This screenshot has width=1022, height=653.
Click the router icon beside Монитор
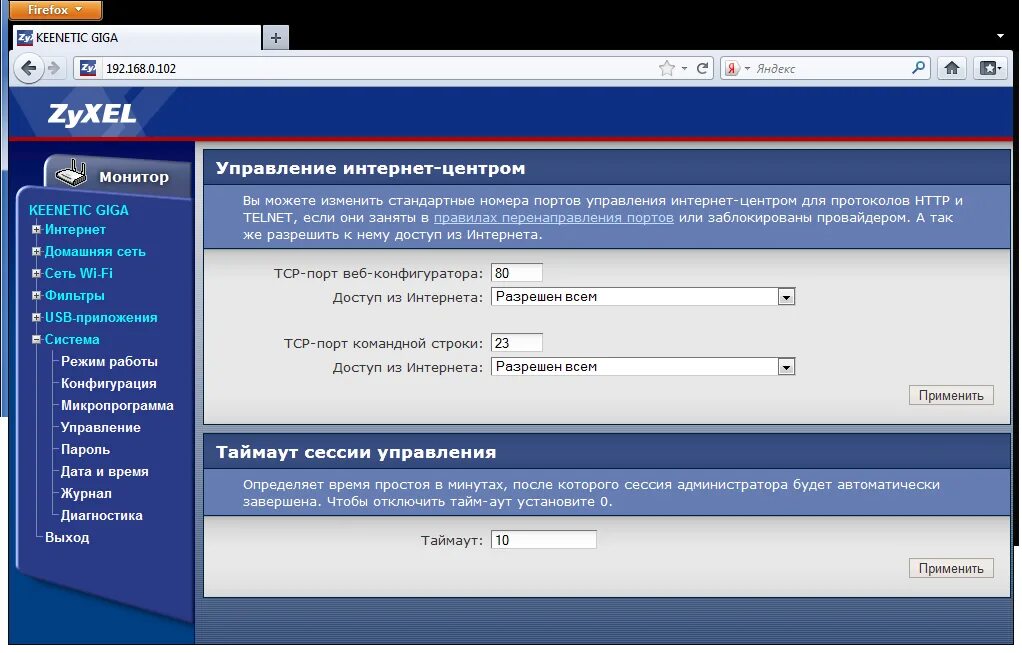tap(71, 173)
